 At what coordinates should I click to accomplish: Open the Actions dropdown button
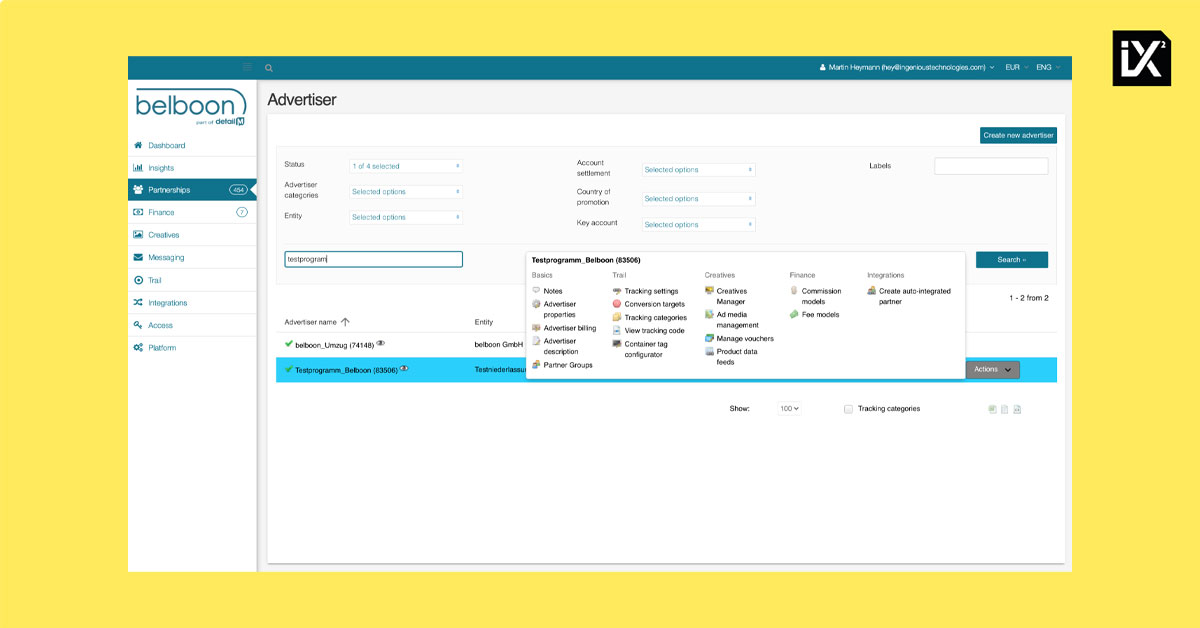[x=992, y=369]
